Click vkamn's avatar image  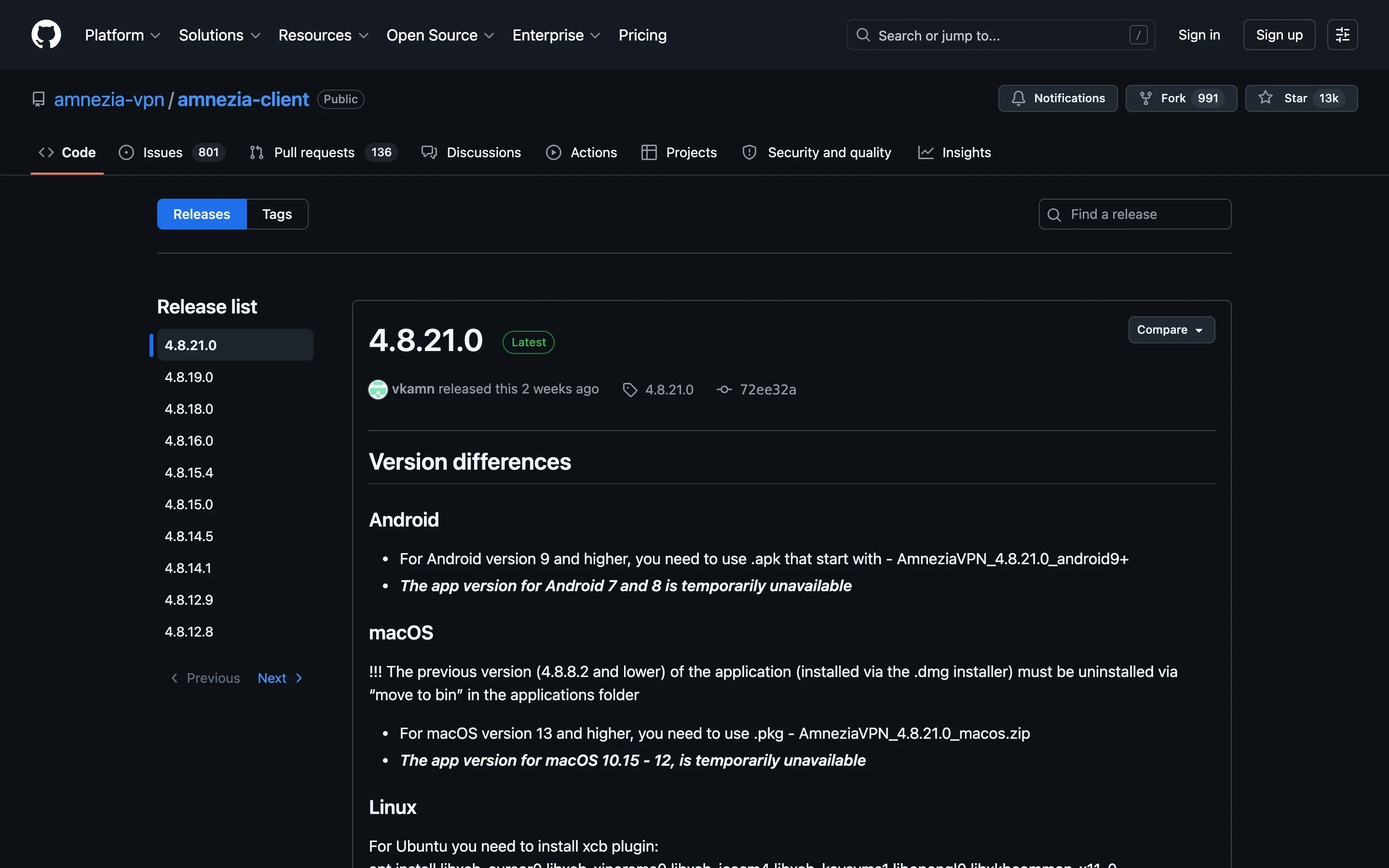[x=378, y=389]
